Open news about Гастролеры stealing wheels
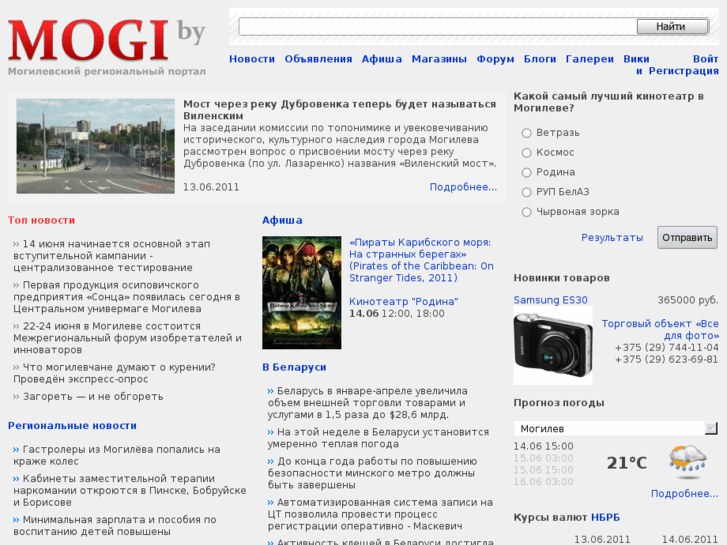727x545 pixels. (x=116, y=455)
